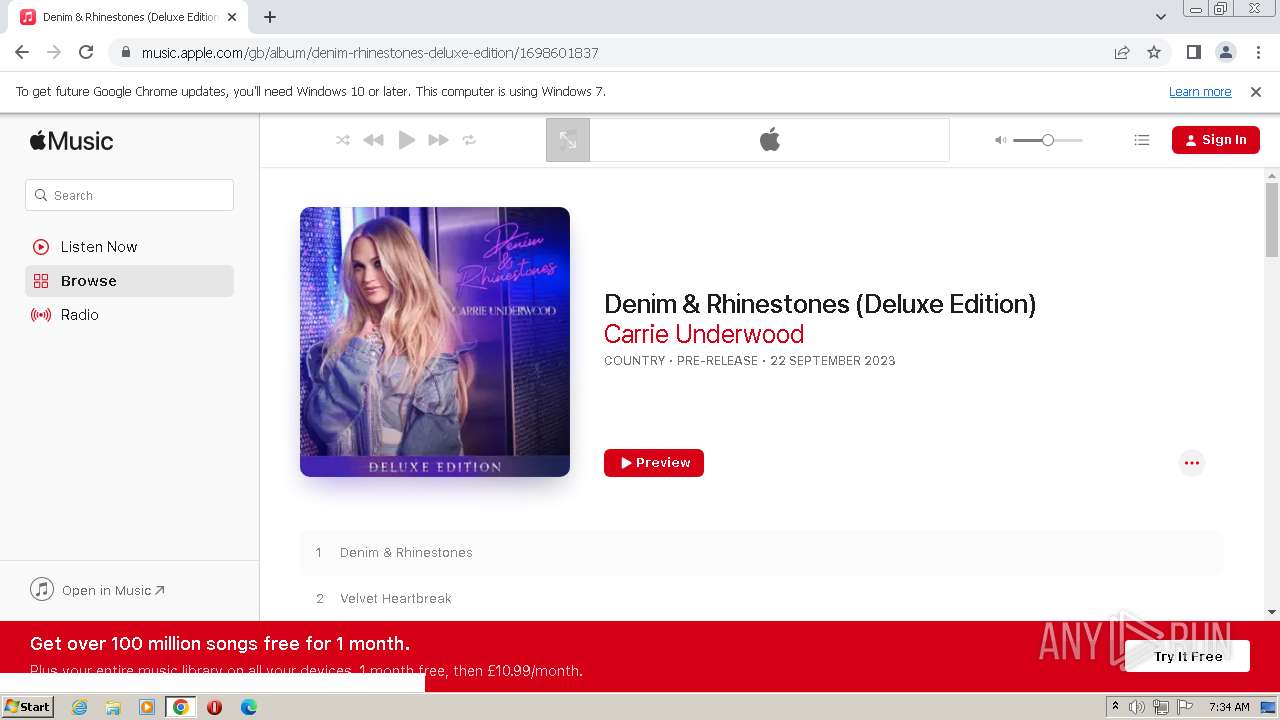Focus the Search field in the sidebar
The image size is (1280, 720).
click(129, 195)
